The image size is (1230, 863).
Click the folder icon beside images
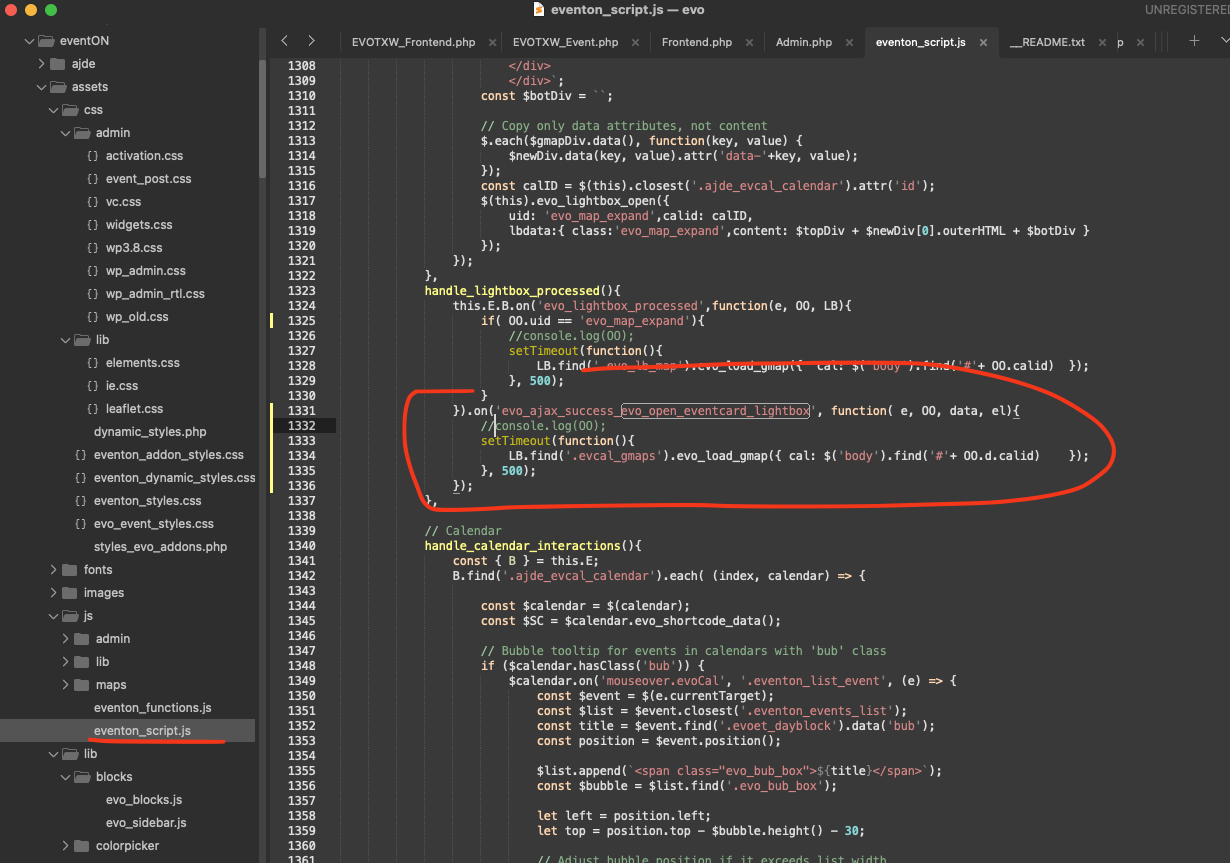coord(69,592)
